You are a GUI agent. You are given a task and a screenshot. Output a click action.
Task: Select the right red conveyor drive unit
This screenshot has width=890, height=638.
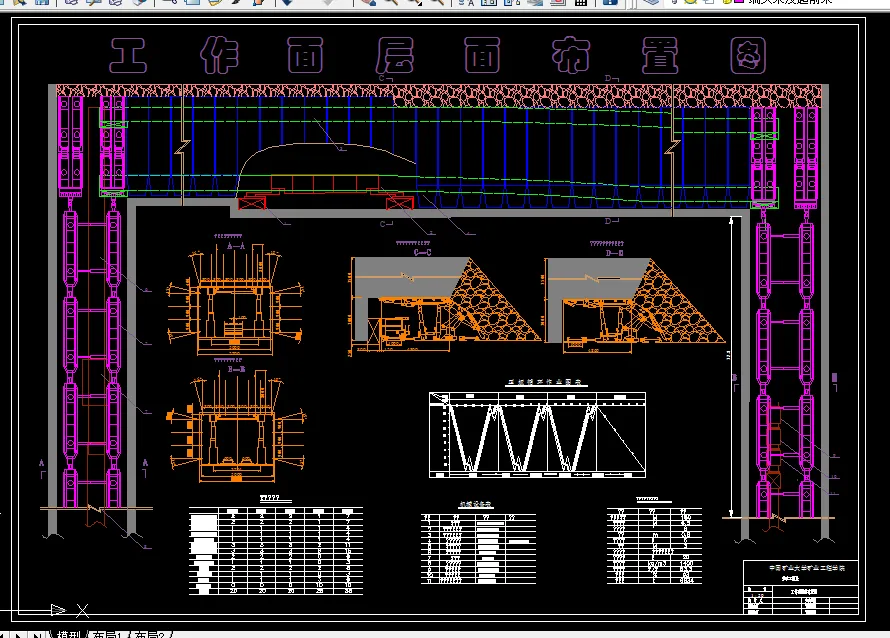[400, 202]
